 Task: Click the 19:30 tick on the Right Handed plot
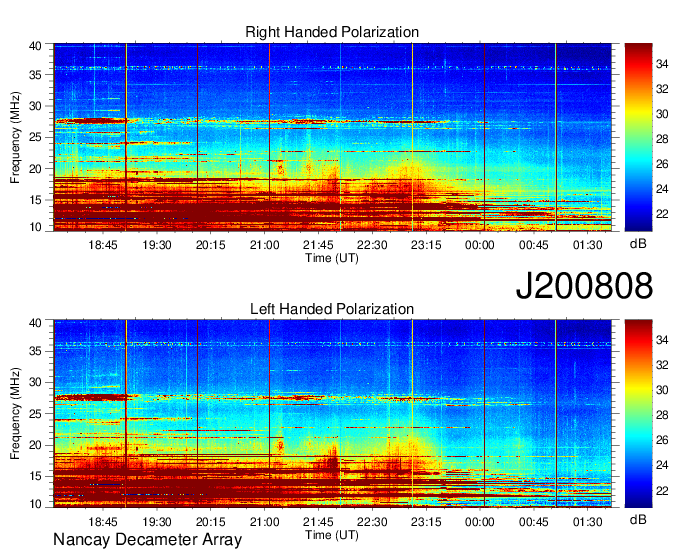(x=157, y=245)
